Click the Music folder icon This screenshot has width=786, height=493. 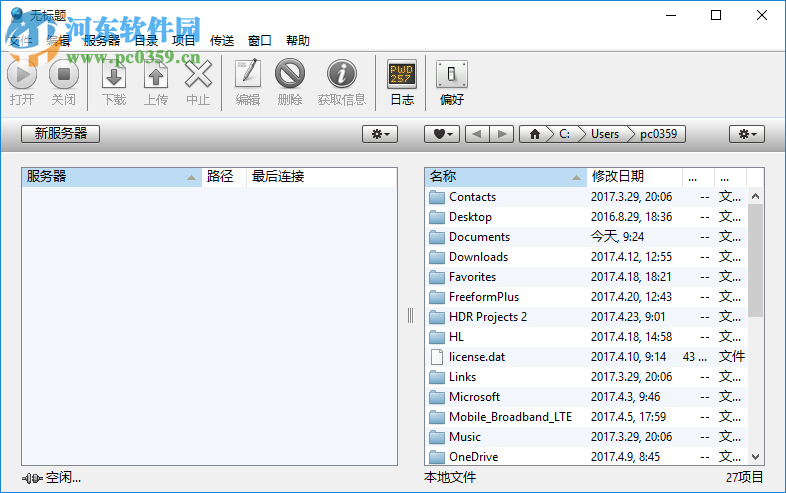point(437,437)
